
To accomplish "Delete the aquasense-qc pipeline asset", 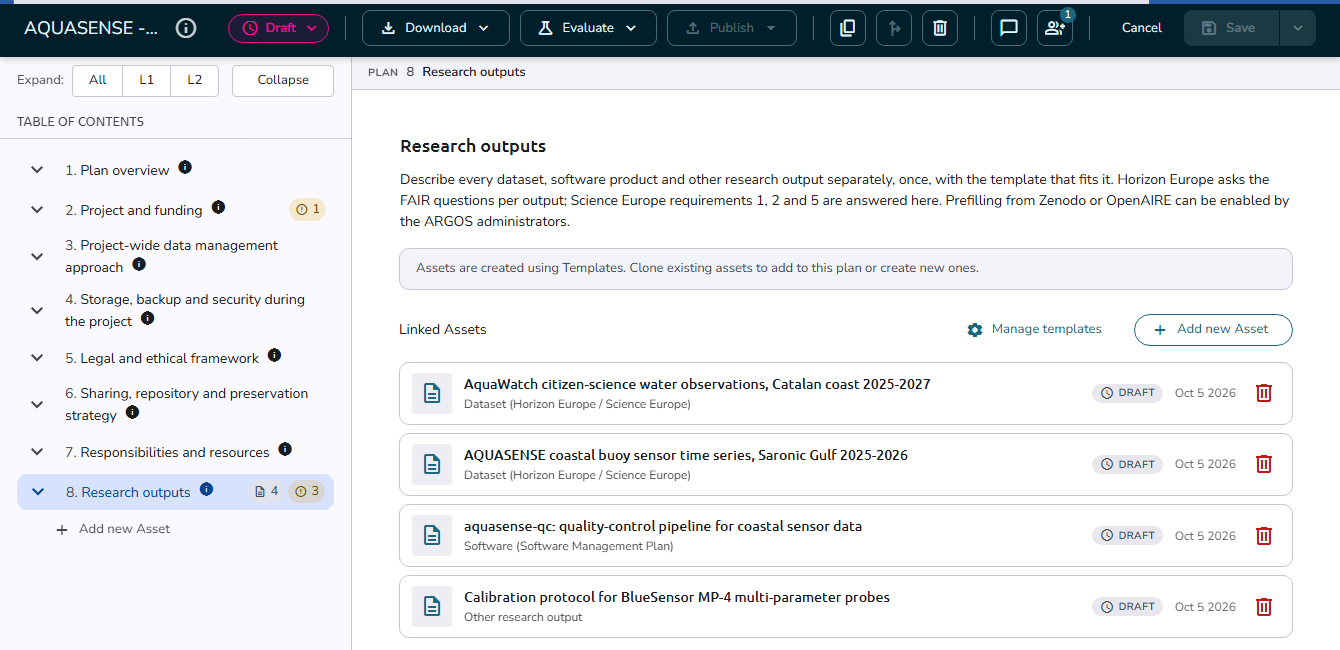I will pyautogui.click(x=1264, y=535).
